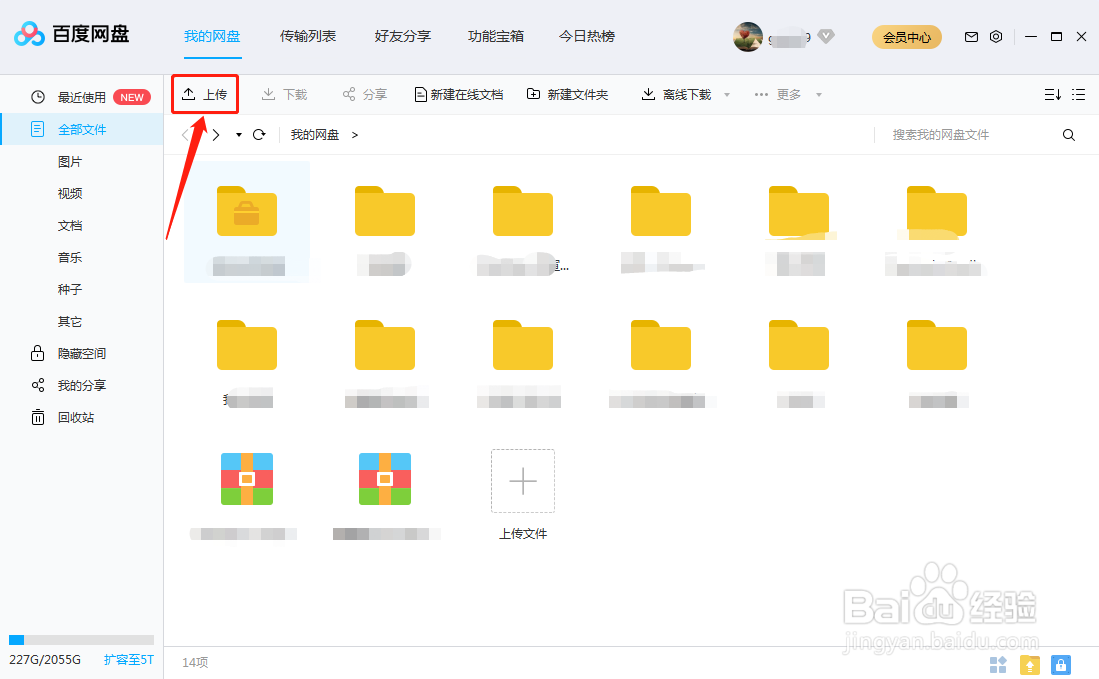The width and height of the screenshot is (1099, 679).
Task: Click 扩容至5T expand storage link
Action: pyautogui.click(x=129, y=659)
